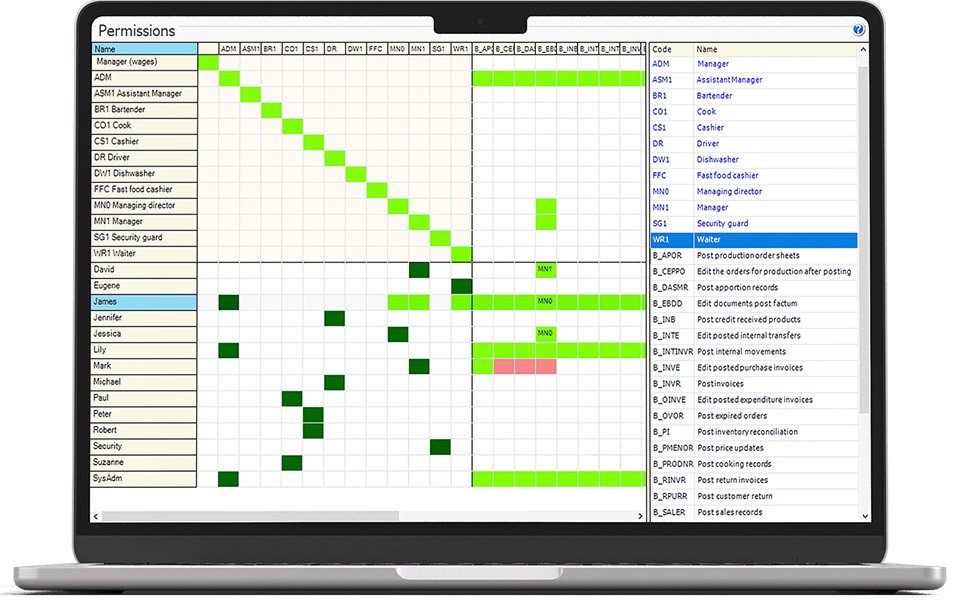This screenshot has height=600, width=960.
Task: Click the Name column header
Action: click(140, 48)
